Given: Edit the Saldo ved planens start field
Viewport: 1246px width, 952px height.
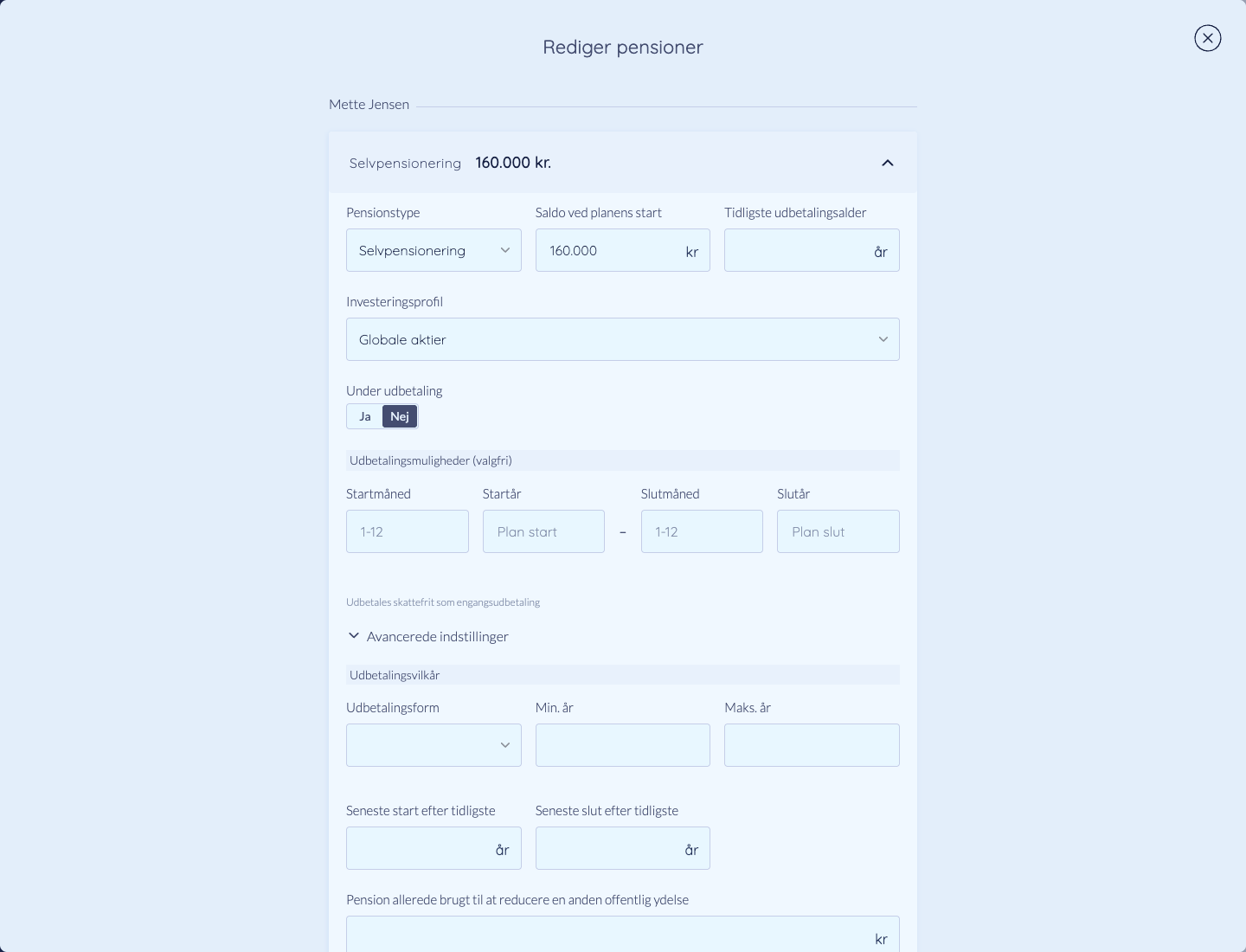Looking at the screenshot, I should pos(622,250).
